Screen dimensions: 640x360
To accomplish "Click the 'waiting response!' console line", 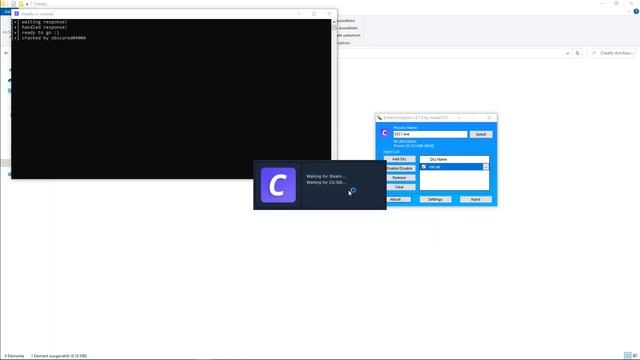I will coord(40,22).
